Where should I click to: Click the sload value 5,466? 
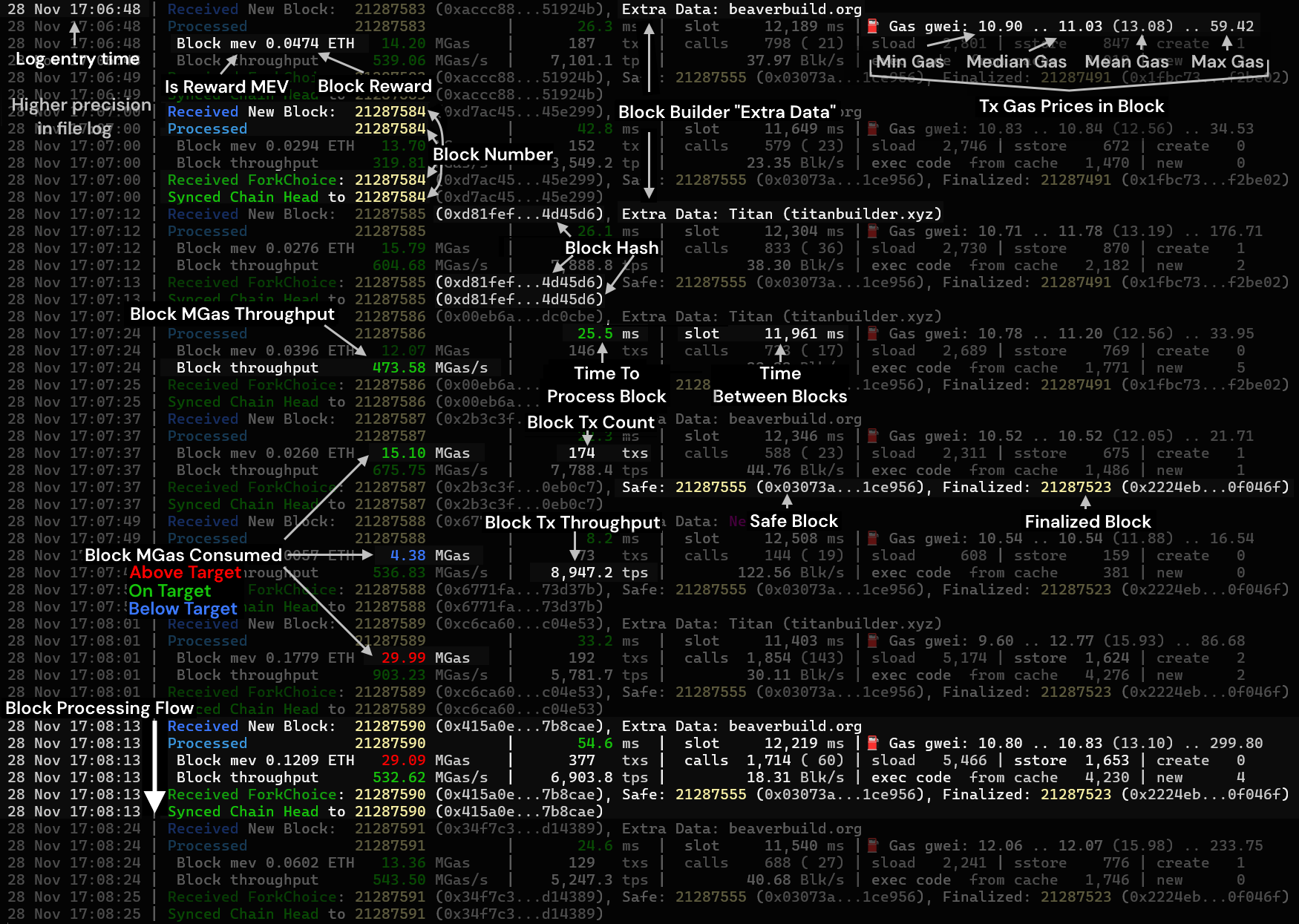point(964,760)
